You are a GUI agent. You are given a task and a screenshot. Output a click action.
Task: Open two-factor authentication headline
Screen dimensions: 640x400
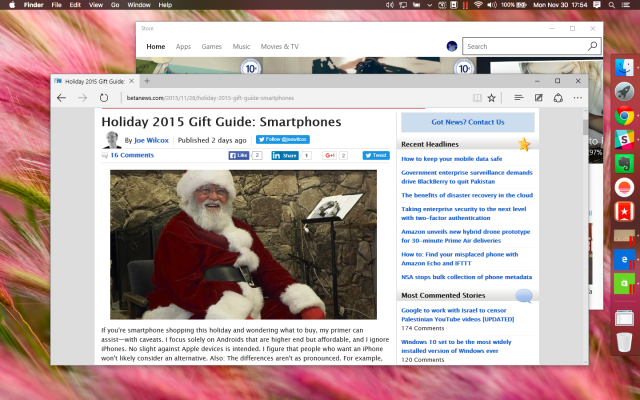click(x=464, y=213)
